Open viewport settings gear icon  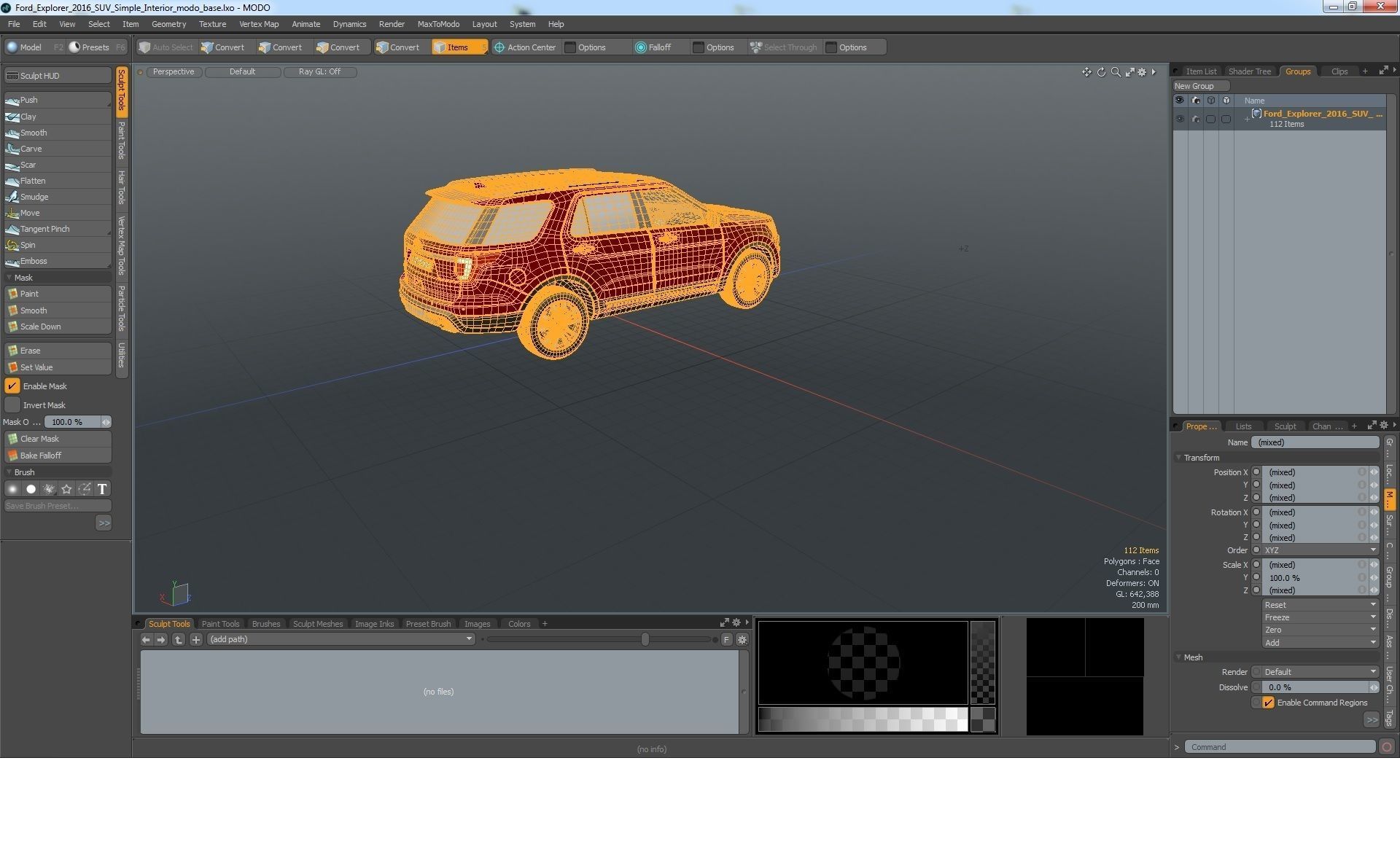tap(1142, 71)
